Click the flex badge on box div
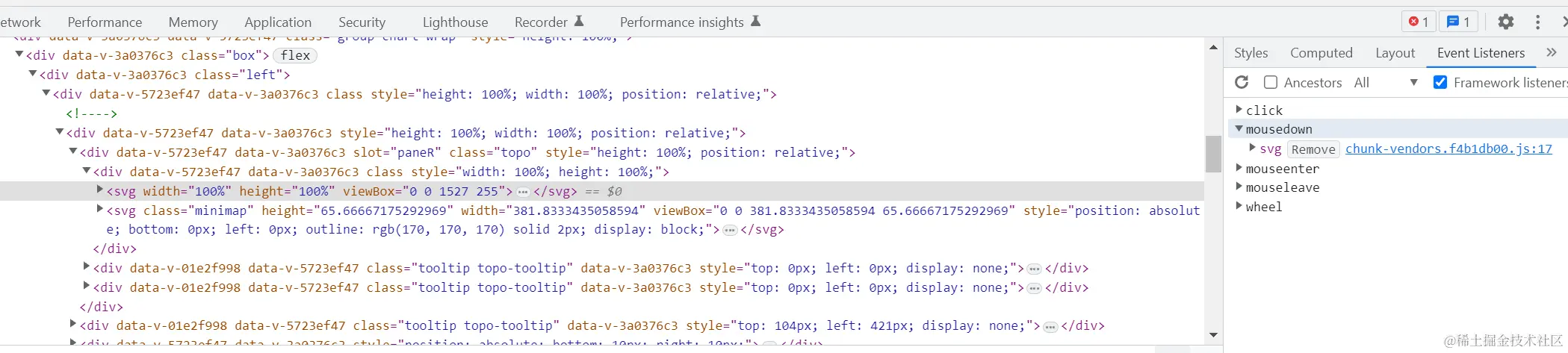This screenshot has height=353, width=1568. (x=295, y=55)
